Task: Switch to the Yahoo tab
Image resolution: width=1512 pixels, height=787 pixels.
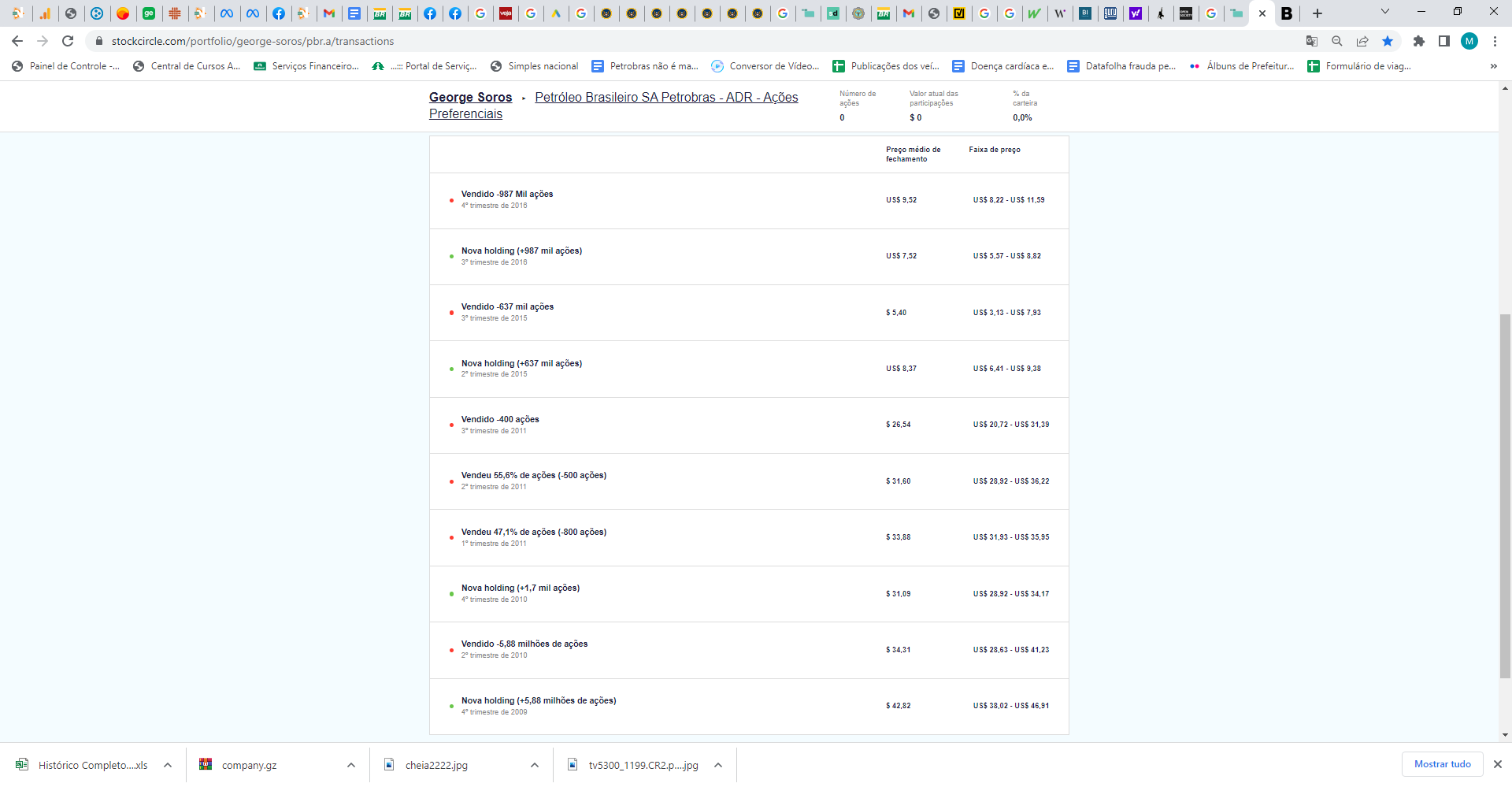Action: [1136, 13]
